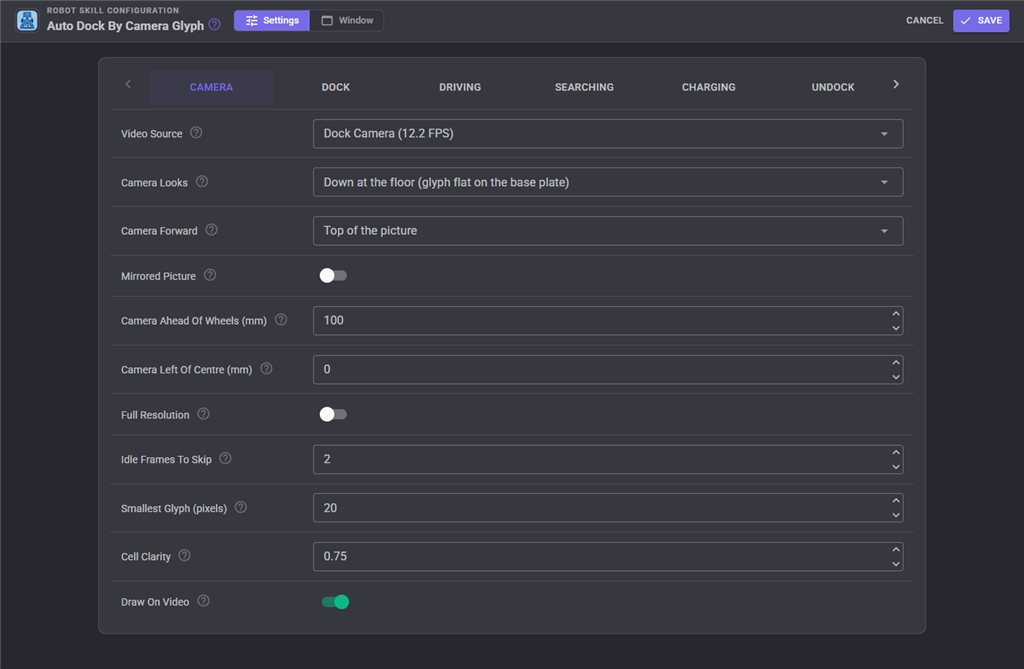This screenshot has height=669, width=1024.
Task: Decrease Smallest Glyph pixels value
Action: pos(896,515)
